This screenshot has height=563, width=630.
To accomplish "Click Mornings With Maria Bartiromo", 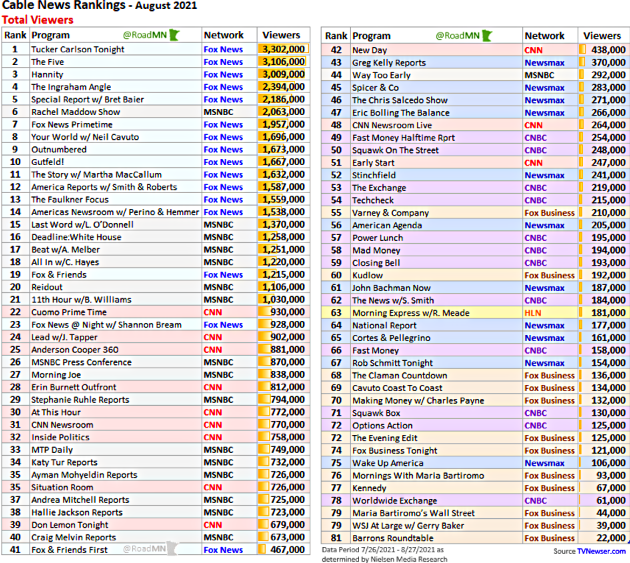I will coord(418,475).
